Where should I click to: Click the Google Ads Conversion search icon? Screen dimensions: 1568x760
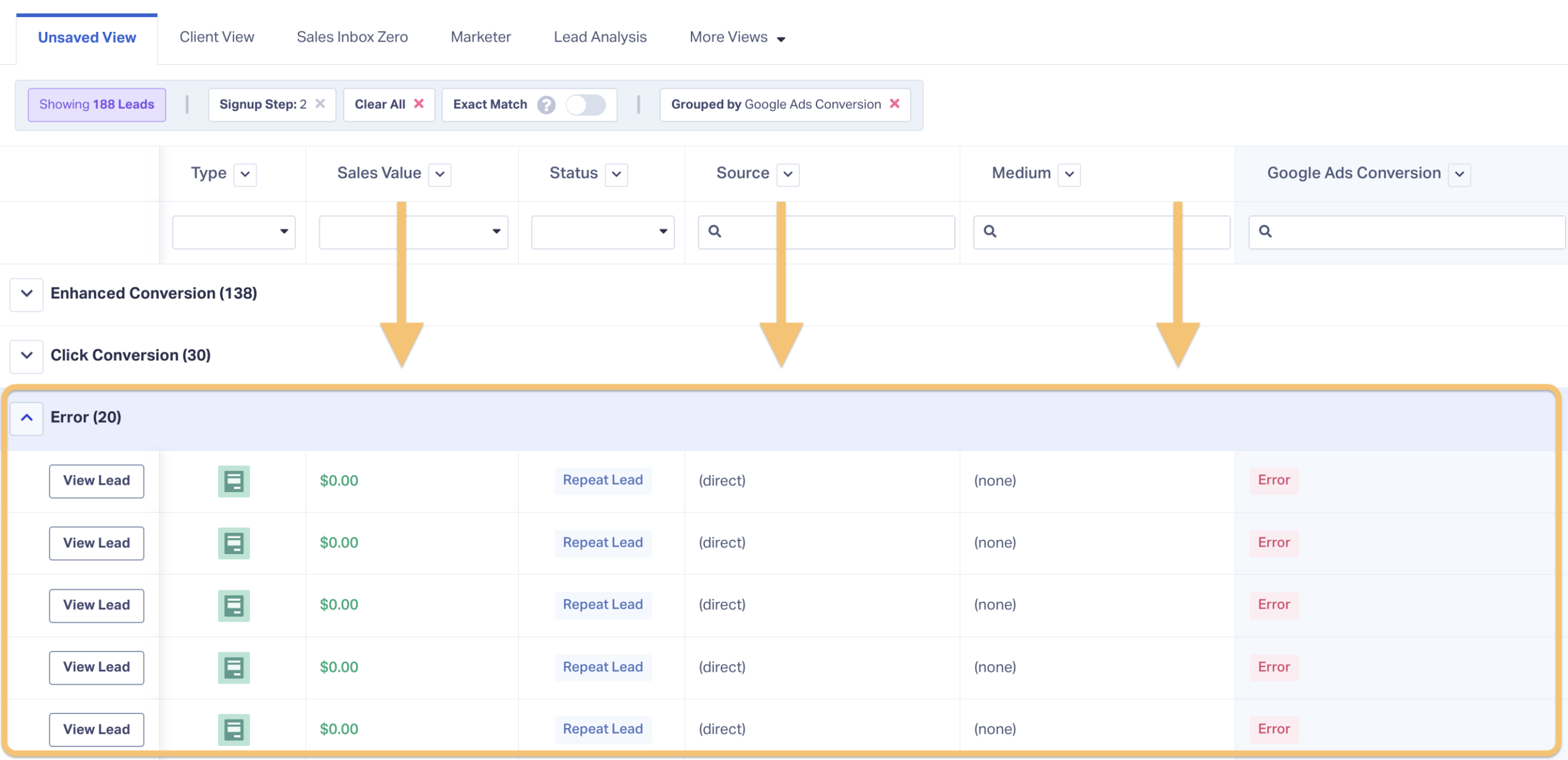(x=1265, y=232)
